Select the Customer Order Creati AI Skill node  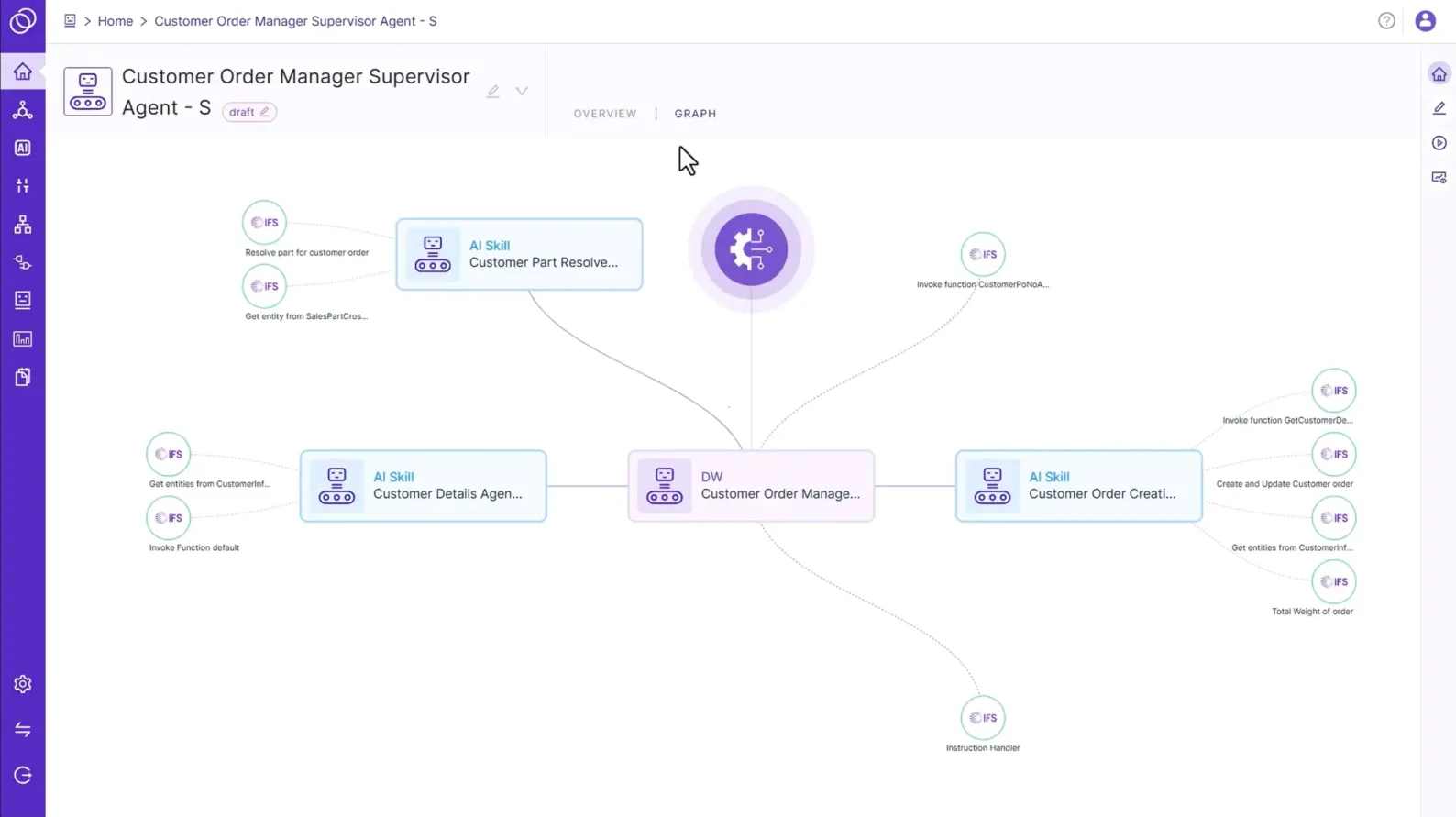click(1078, 486)
